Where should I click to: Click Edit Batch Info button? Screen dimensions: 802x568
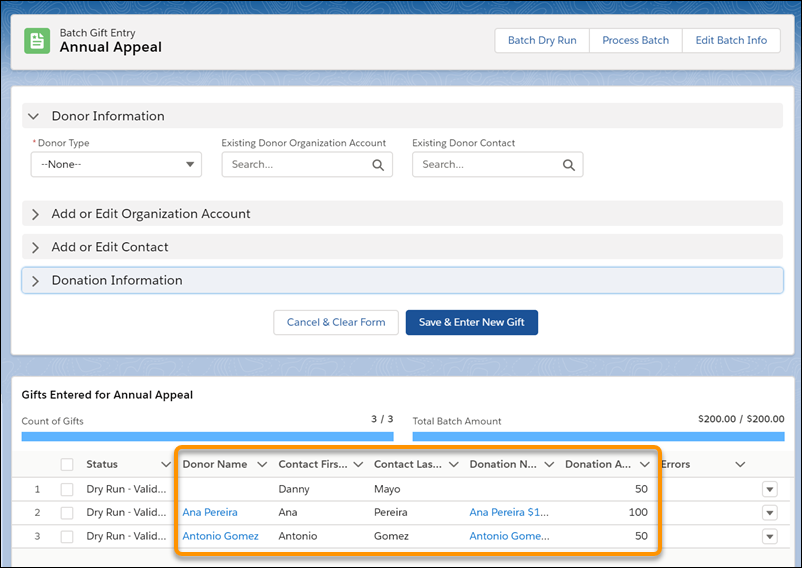coord(731,40)
